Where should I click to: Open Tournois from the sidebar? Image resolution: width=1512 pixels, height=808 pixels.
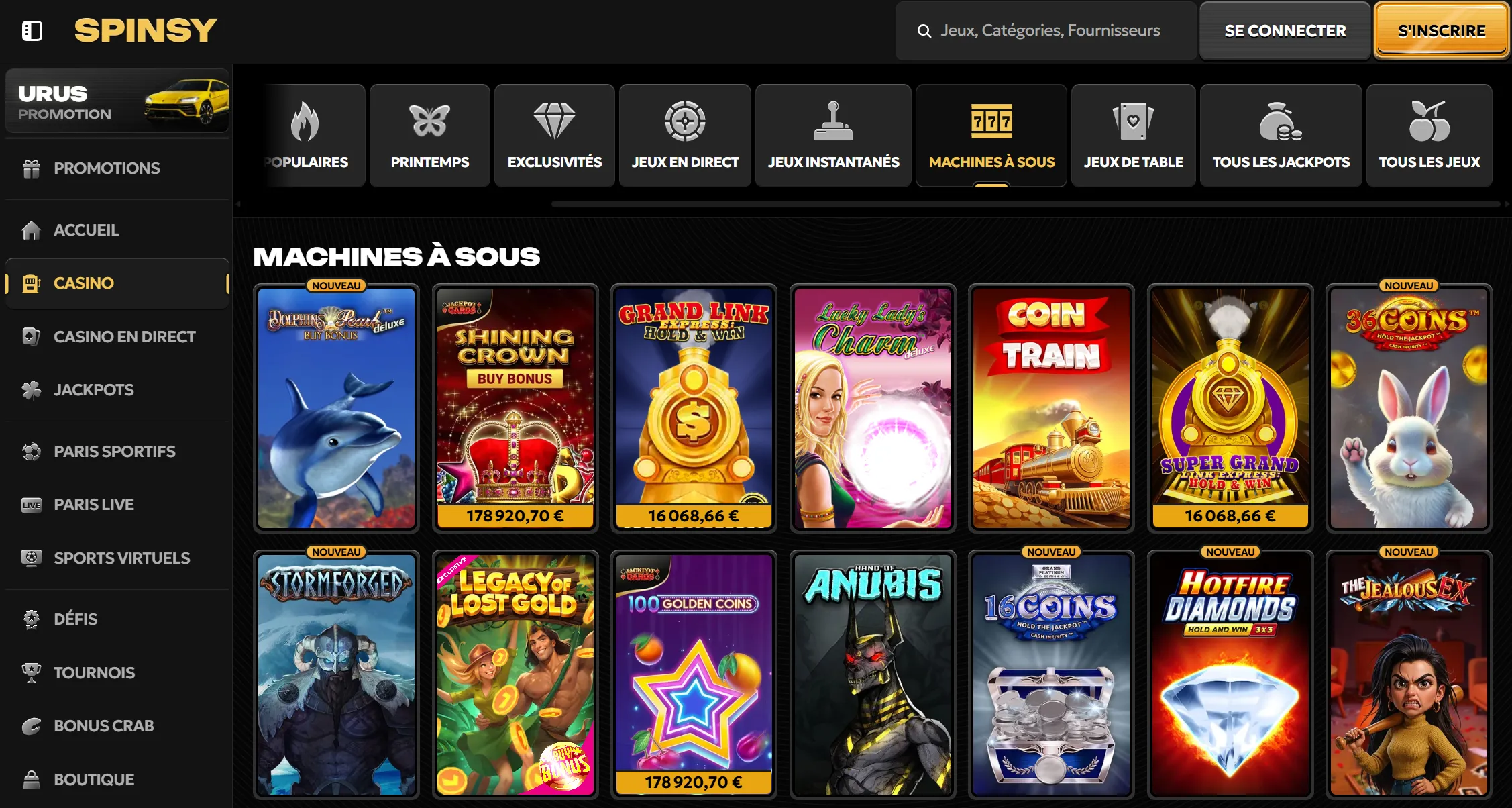point(117,672)
